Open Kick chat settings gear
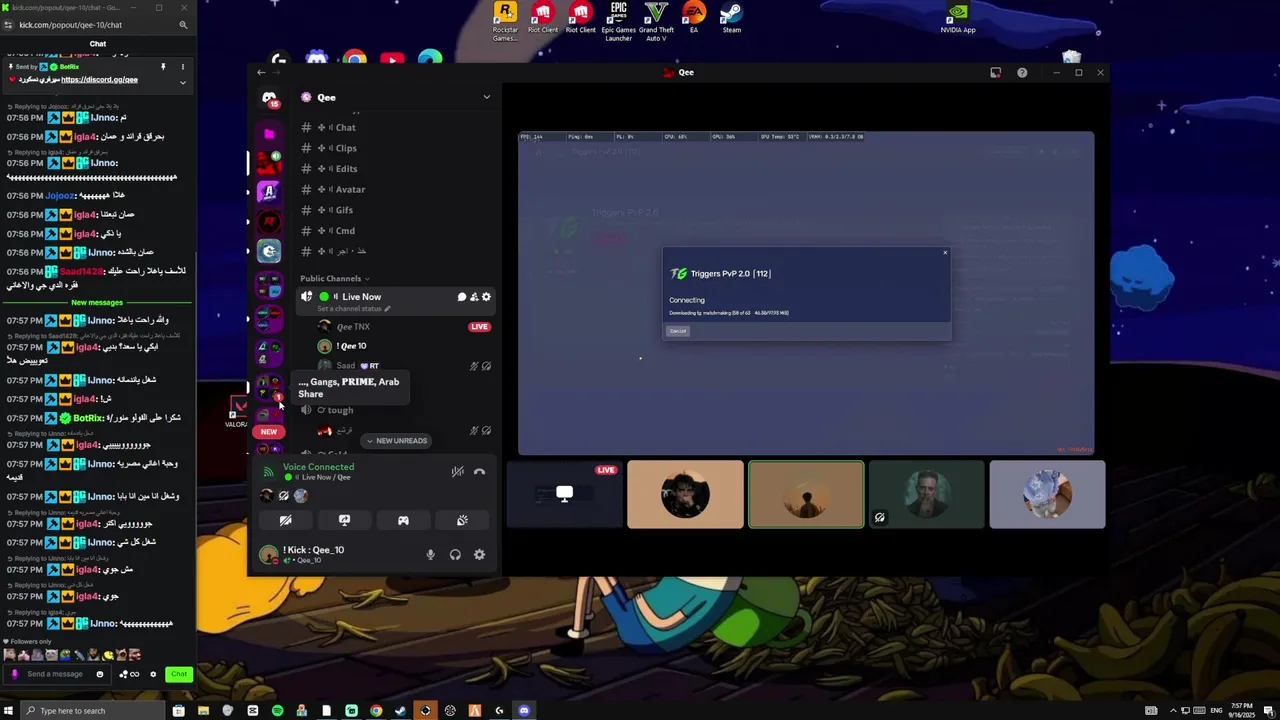Screen dimensions: 1280x720 pos(153,674)
